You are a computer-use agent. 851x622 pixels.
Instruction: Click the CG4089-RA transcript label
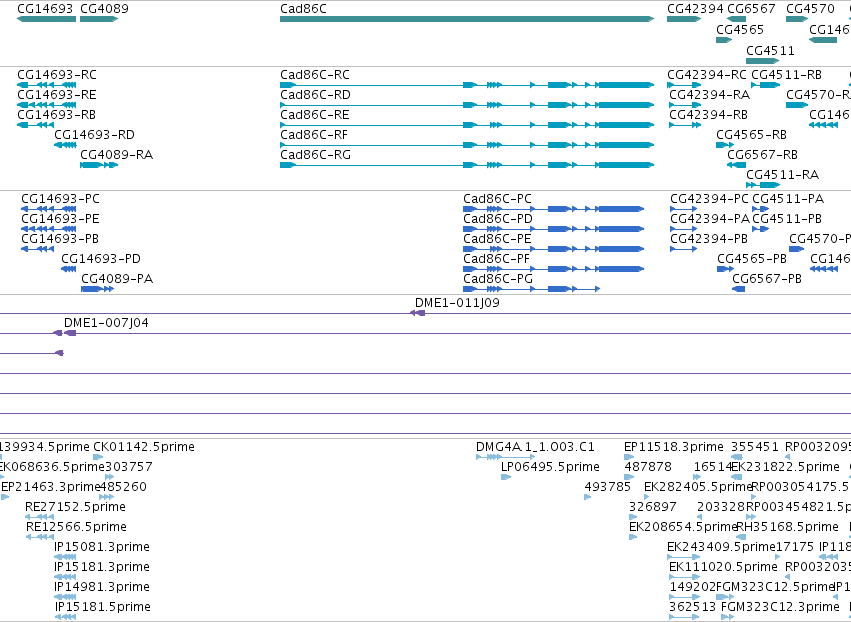(x=117, y=155)
